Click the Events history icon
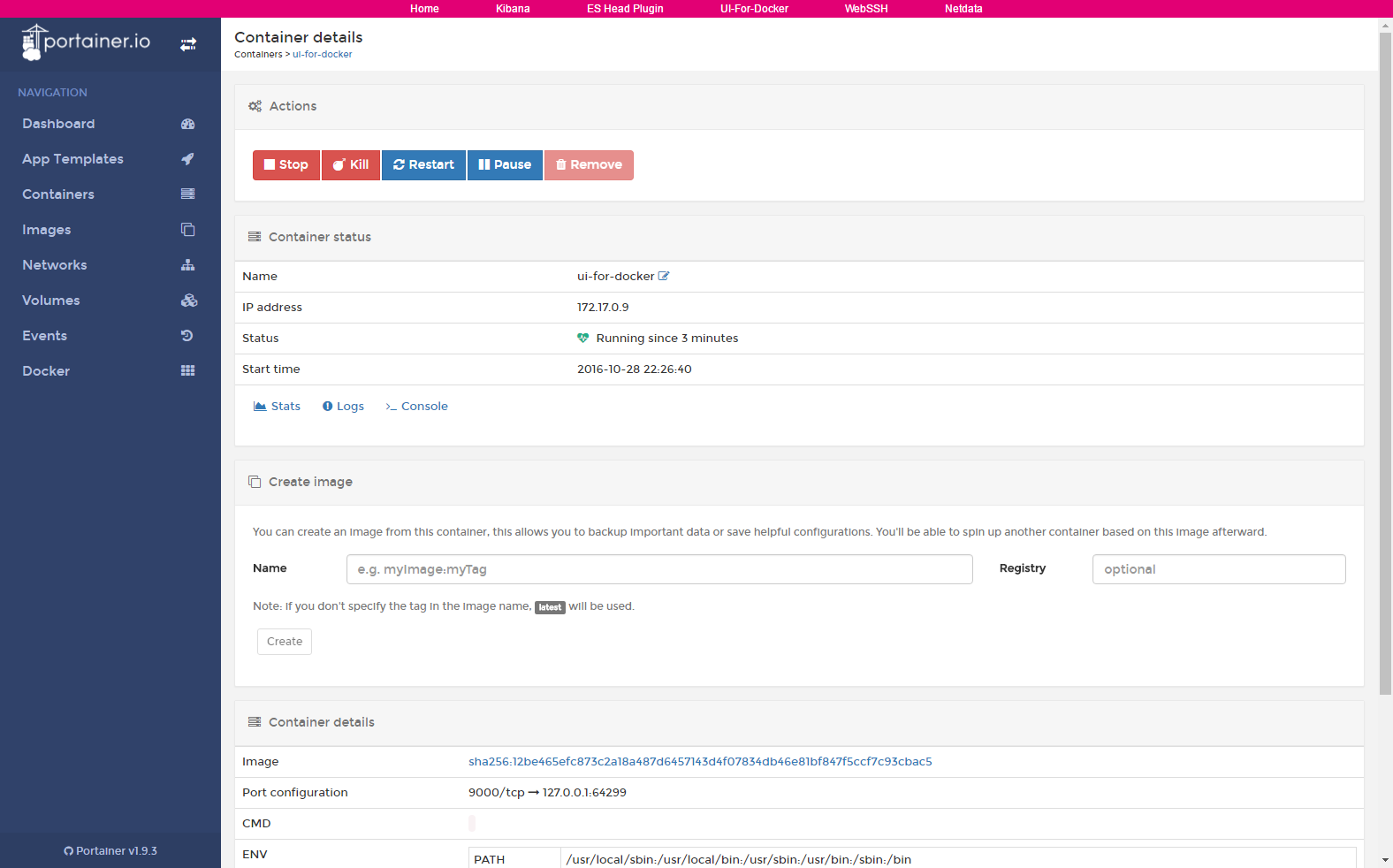Screen dimensions: 1393x868 point(187,336)
